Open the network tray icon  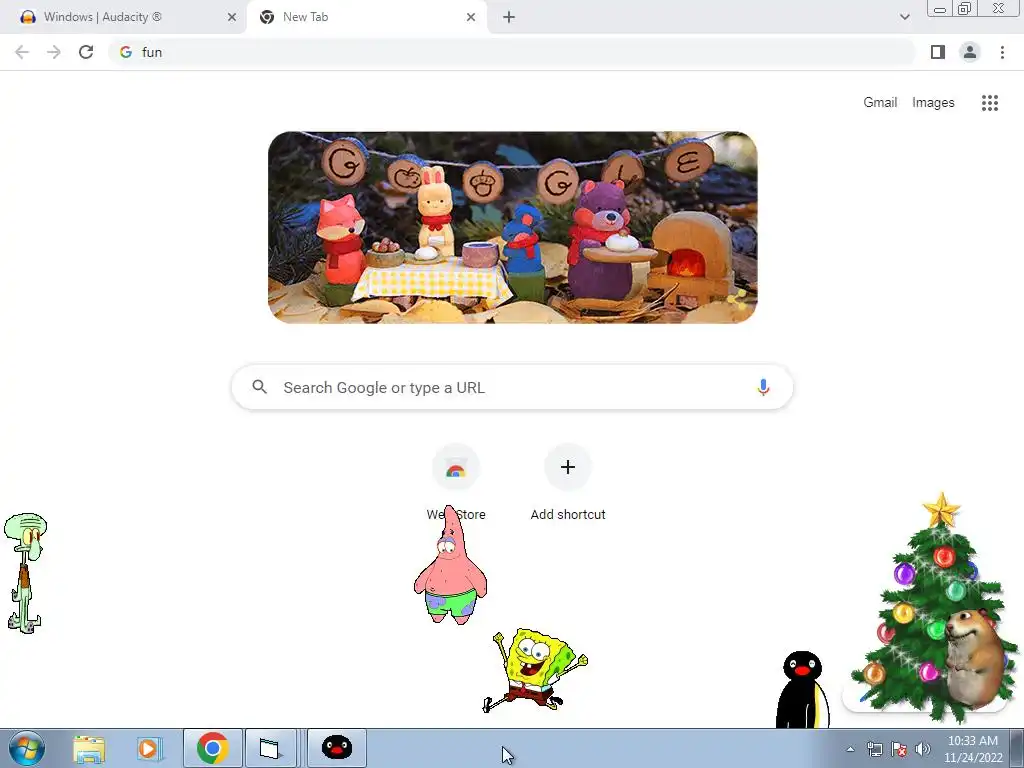[874, 749]
